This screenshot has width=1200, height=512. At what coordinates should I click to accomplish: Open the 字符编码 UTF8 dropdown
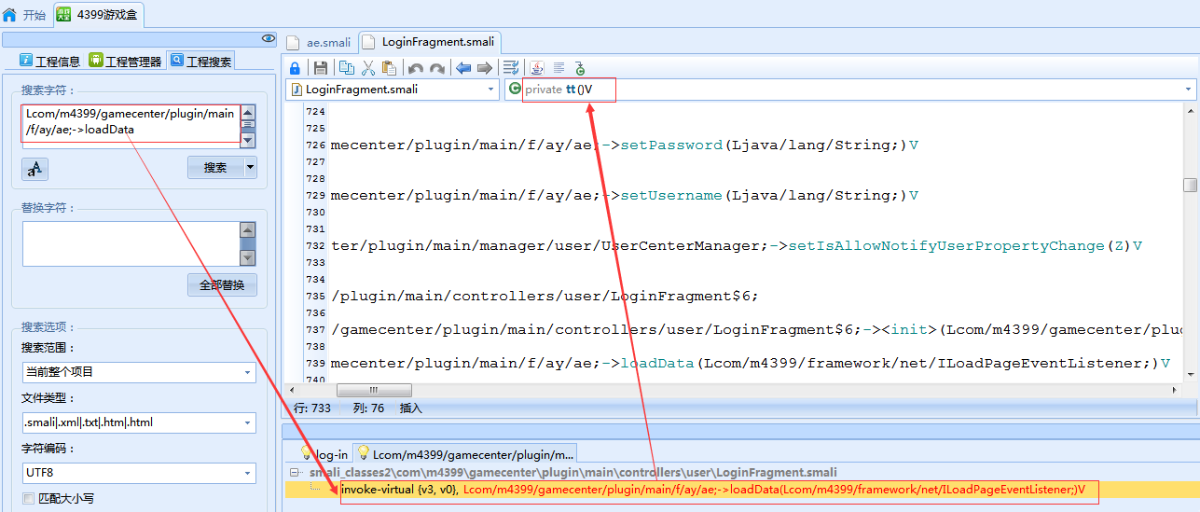[139, 472]
